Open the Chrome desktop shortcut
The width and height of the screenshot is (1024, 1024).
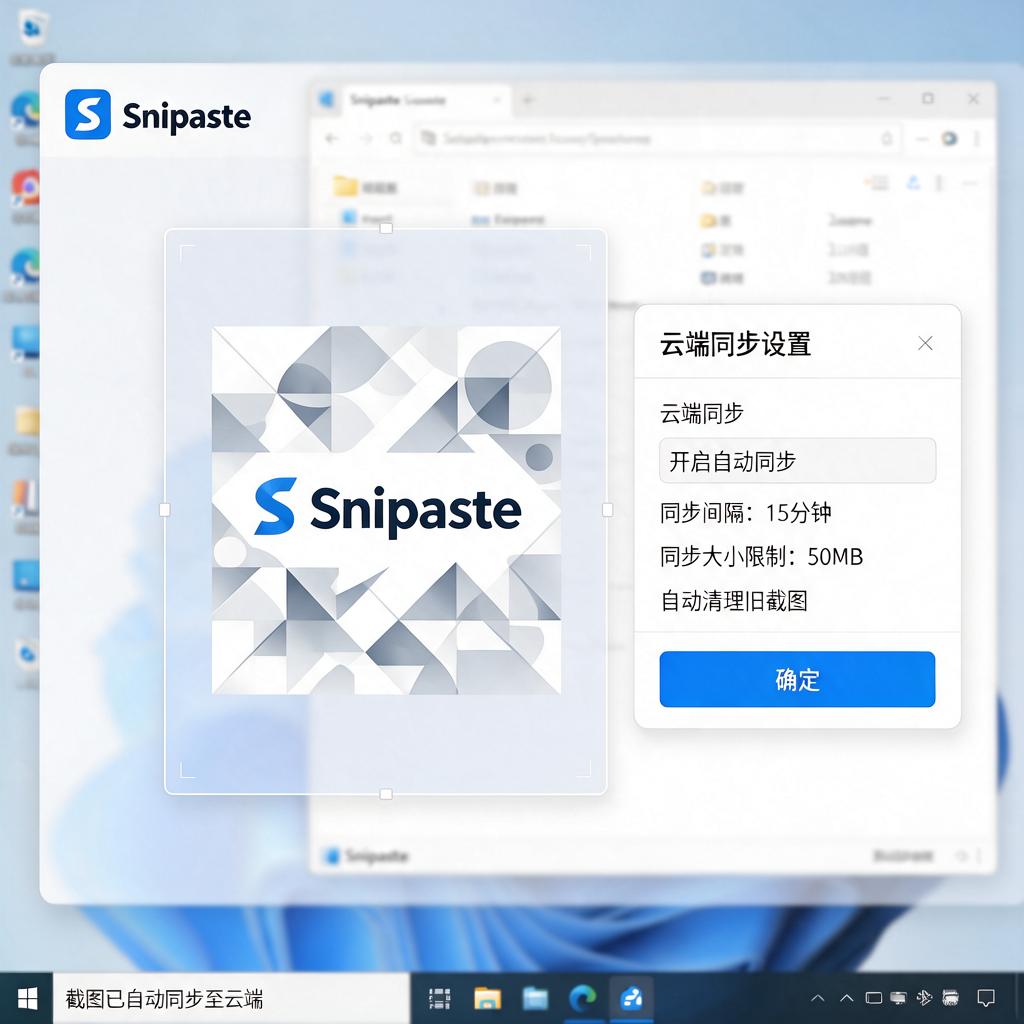(x=27, y=187)
